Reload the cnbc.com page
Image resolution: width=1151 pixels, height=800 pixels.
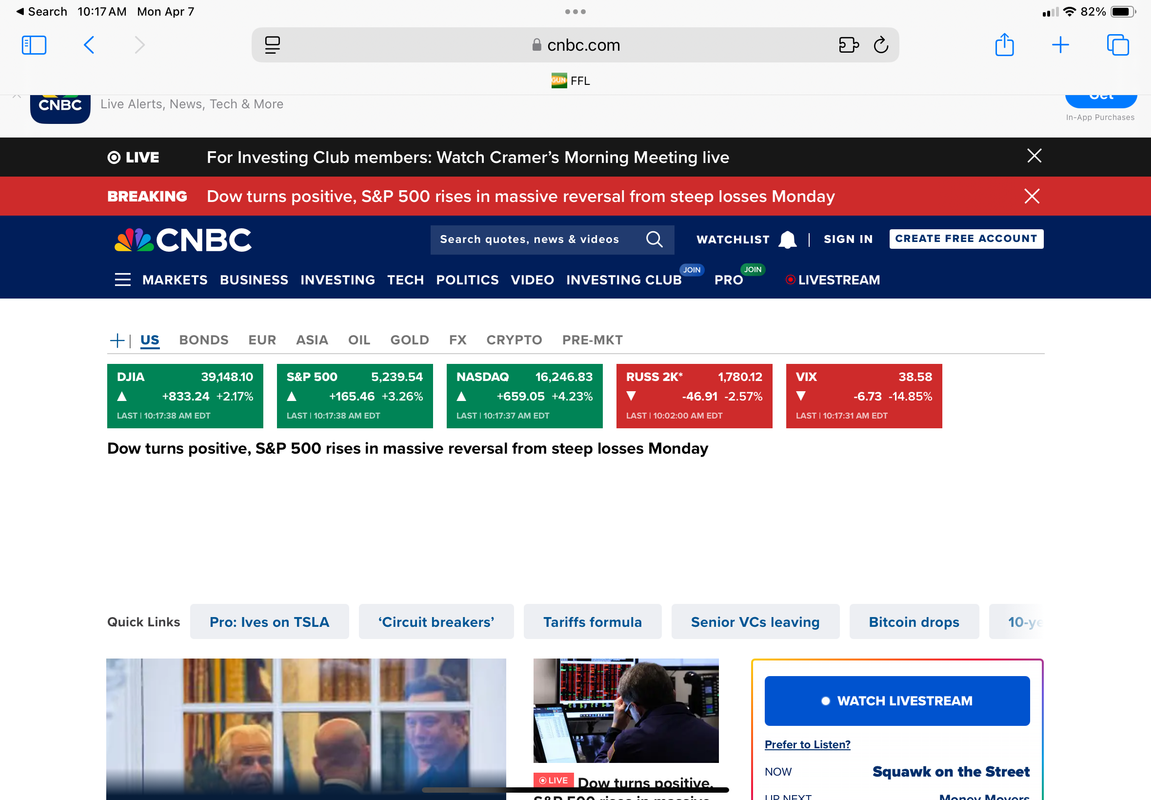[881, 46]
